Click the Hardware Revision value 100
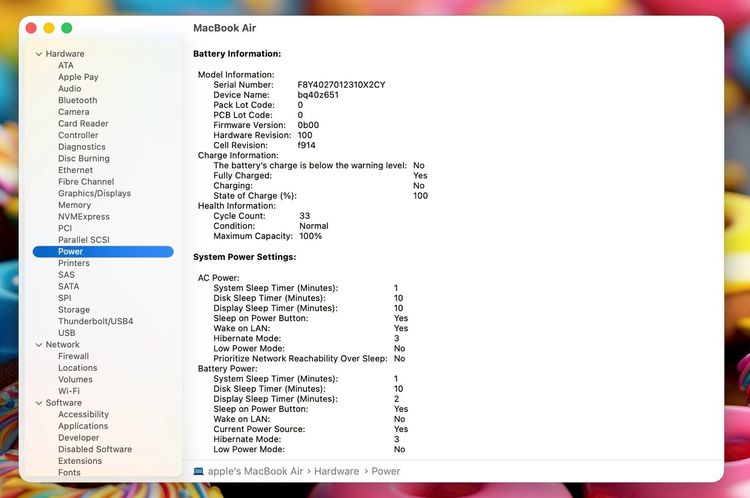Screen dimensions: 750x498 (305, 135)
